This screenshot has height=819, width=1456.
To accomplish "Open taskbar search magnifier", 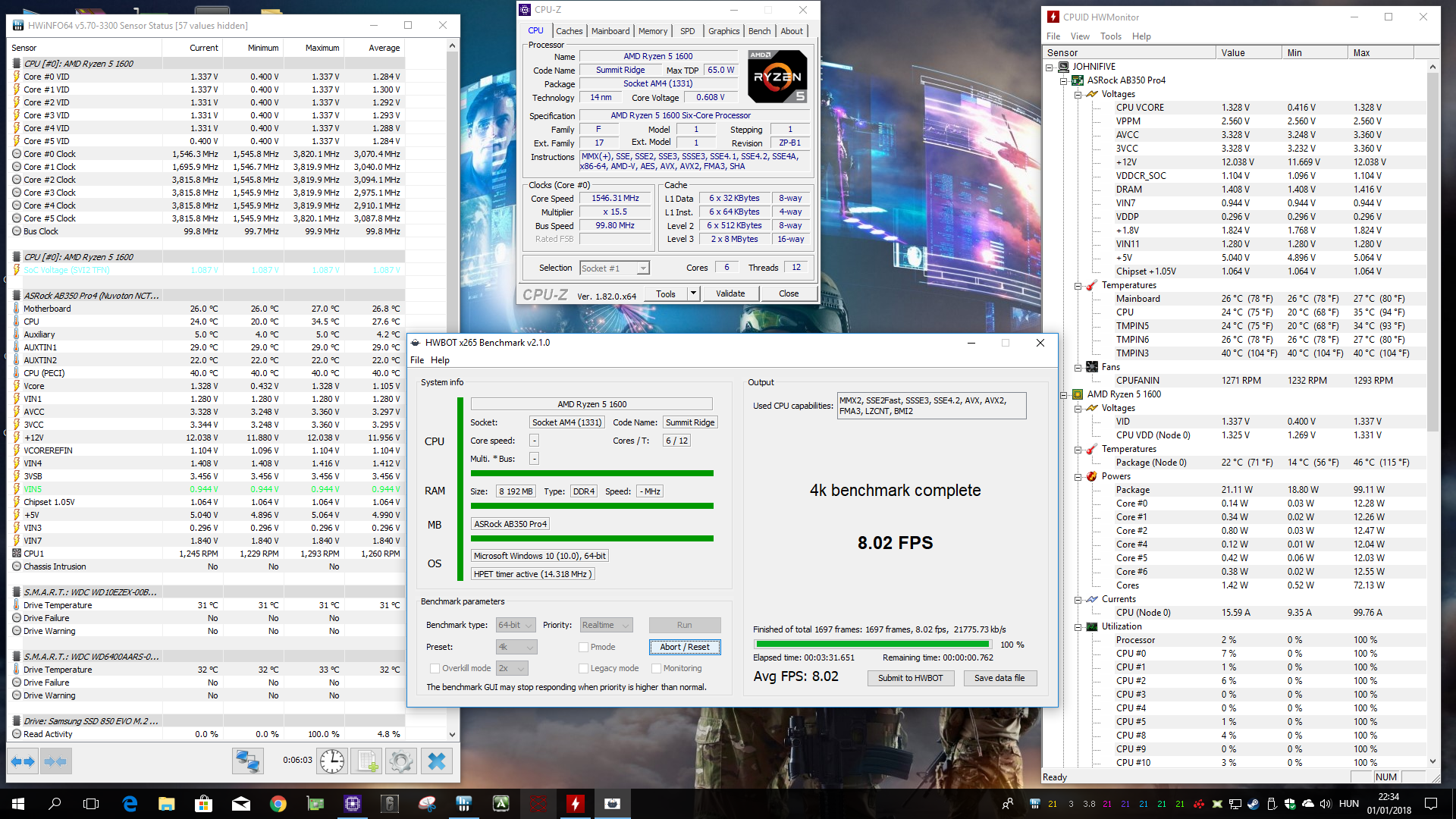I will click(55, 804).
